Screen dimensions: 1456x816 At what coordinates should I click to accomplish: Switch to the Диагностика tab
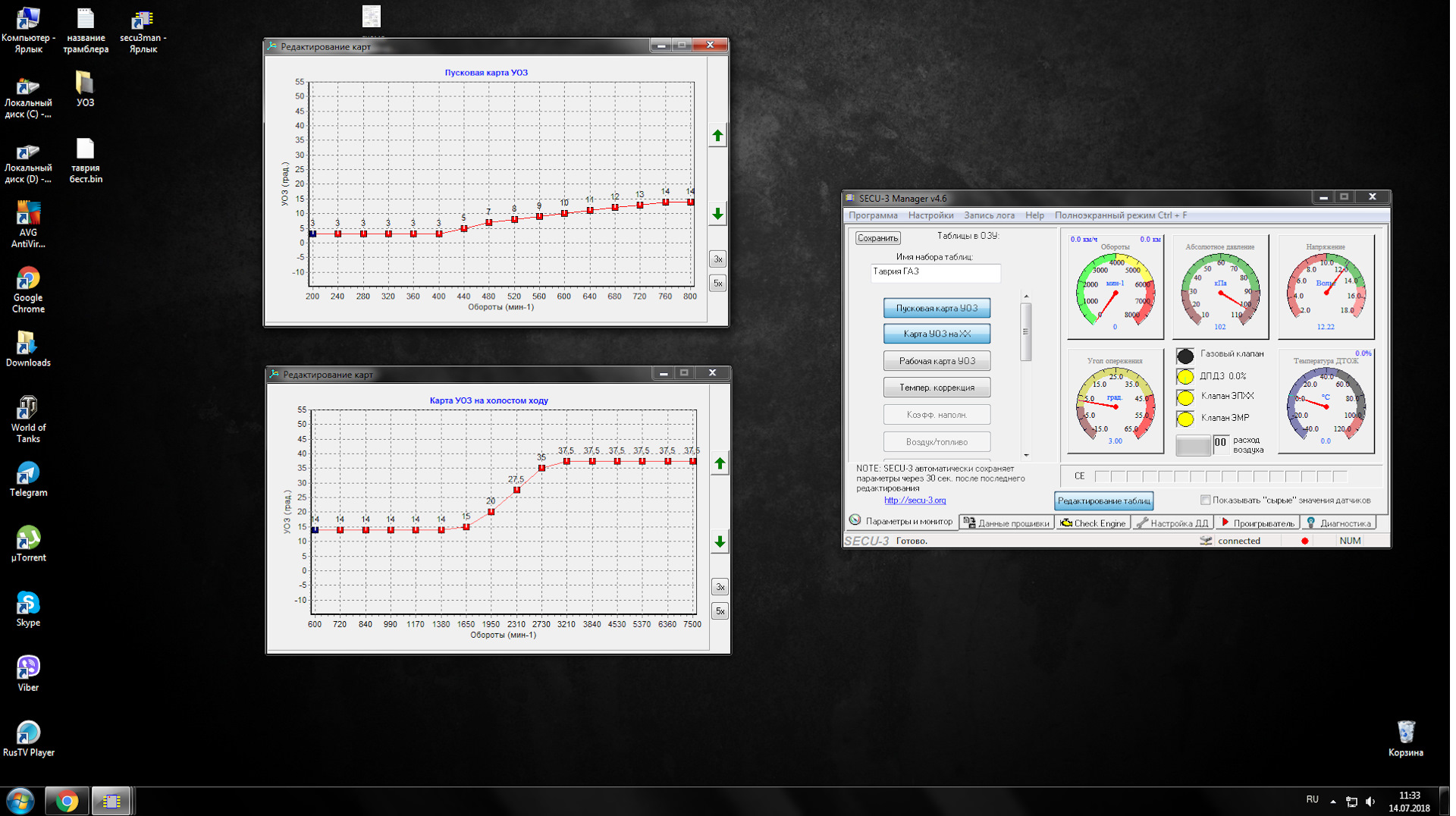1338,523
